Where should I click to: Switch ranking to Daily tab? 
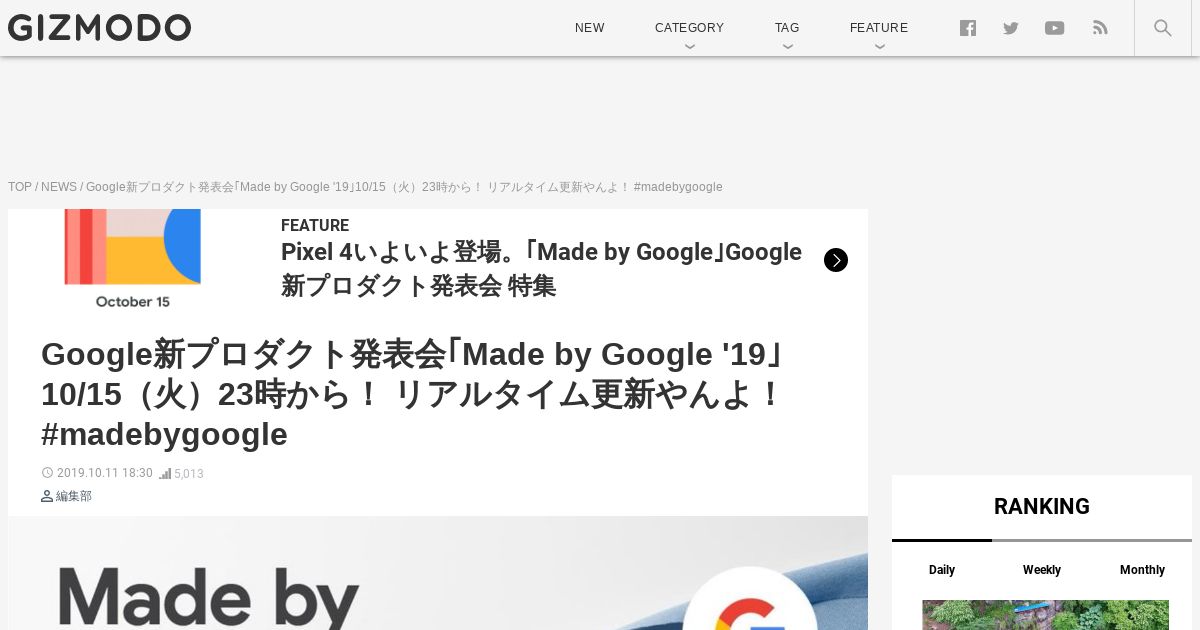pyautogui.click(x=942, y=570)
